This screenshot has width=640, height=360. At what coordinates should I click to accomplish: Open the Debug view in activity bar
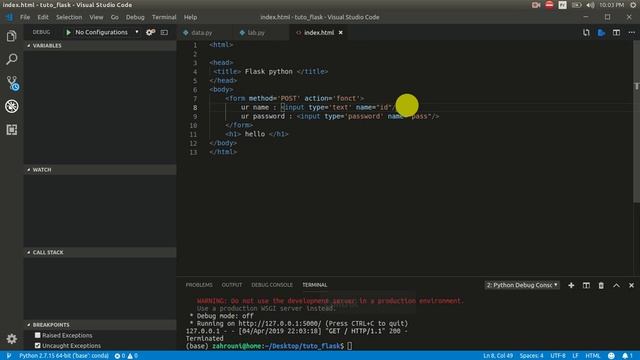[11, 107]
